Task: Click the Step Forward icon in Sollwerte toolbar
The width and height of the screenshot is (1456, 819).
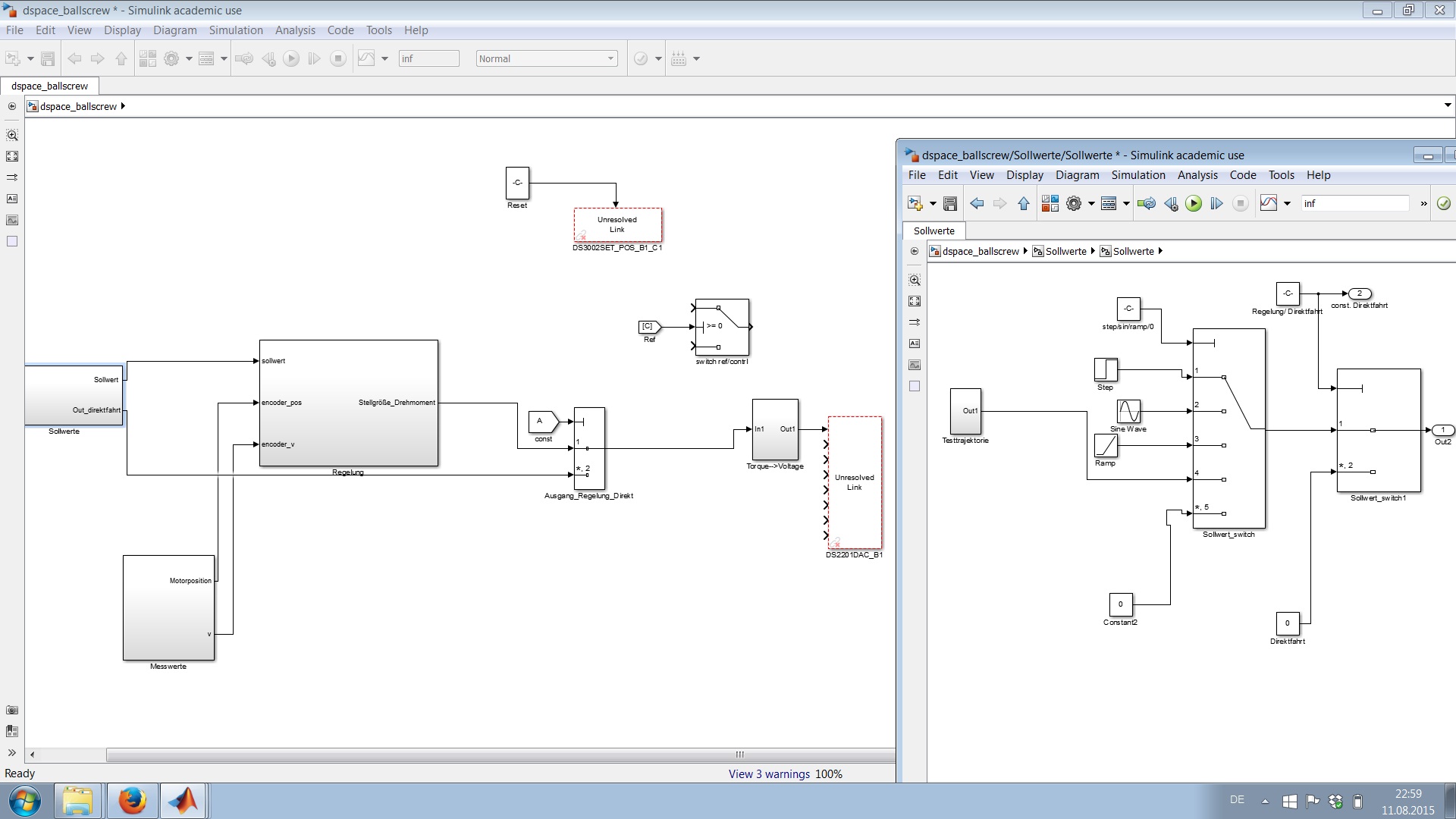Action: click(1216, 203)
